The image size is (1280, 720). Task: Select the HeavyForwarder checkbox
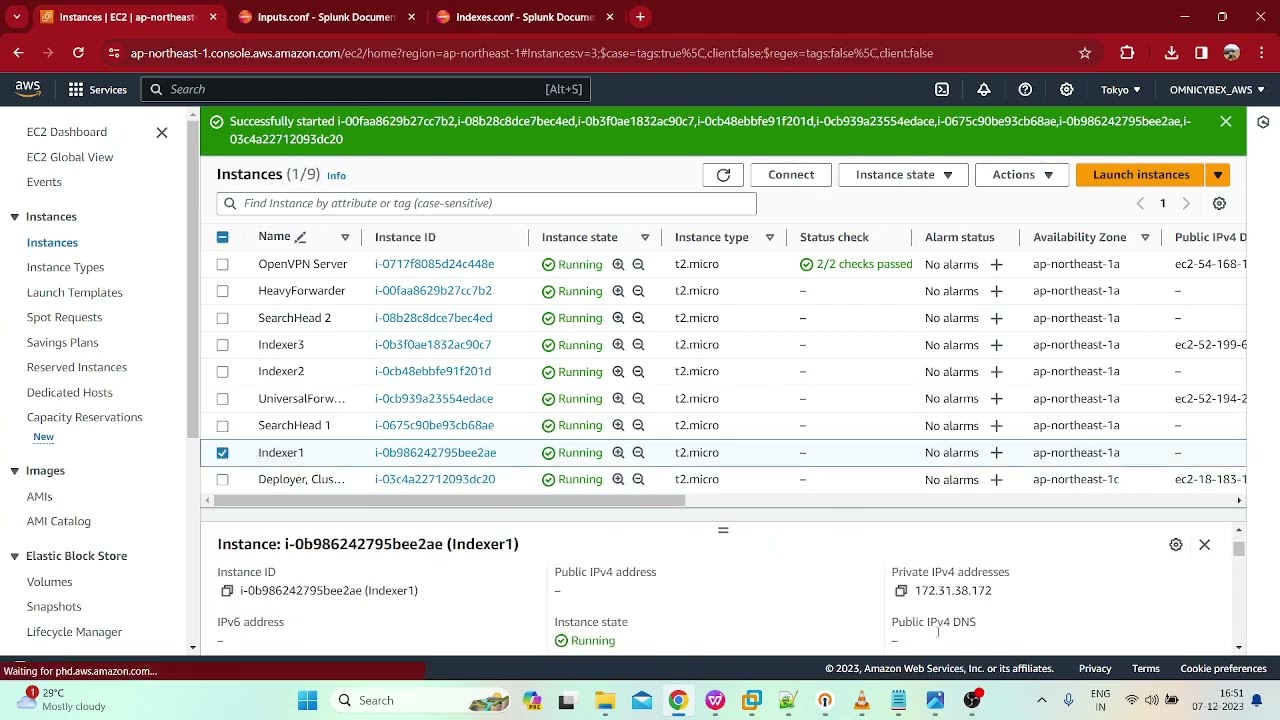(222, 291)
